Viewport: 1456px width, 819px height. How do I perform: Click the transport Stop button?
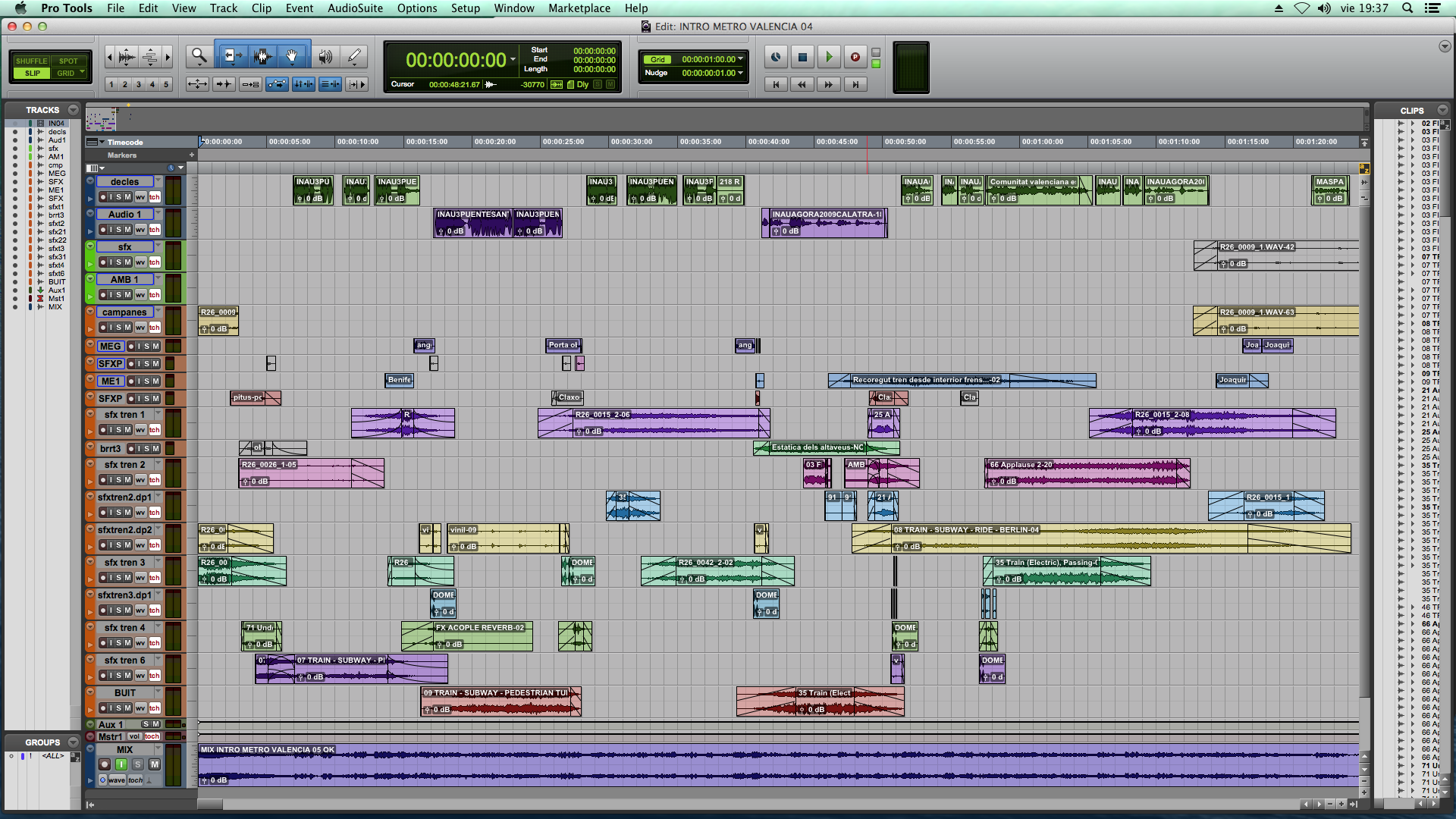coord(802,57)
